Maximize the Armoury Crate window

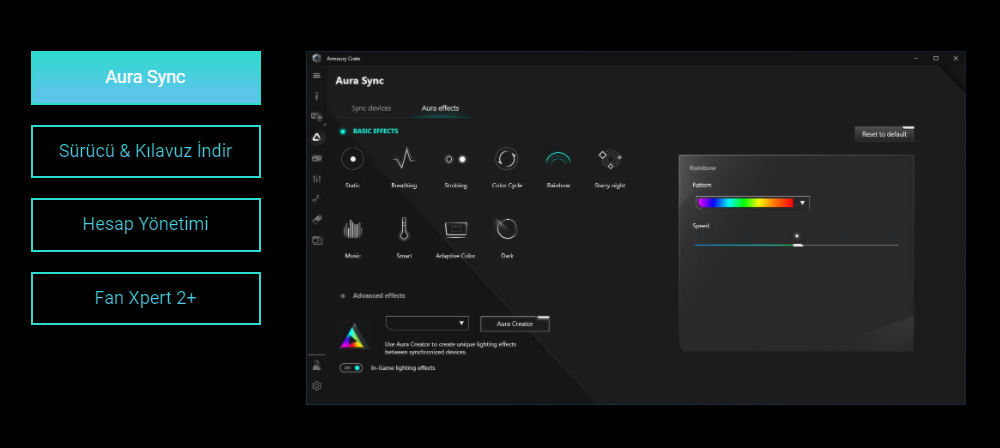(x=936, y=58)
